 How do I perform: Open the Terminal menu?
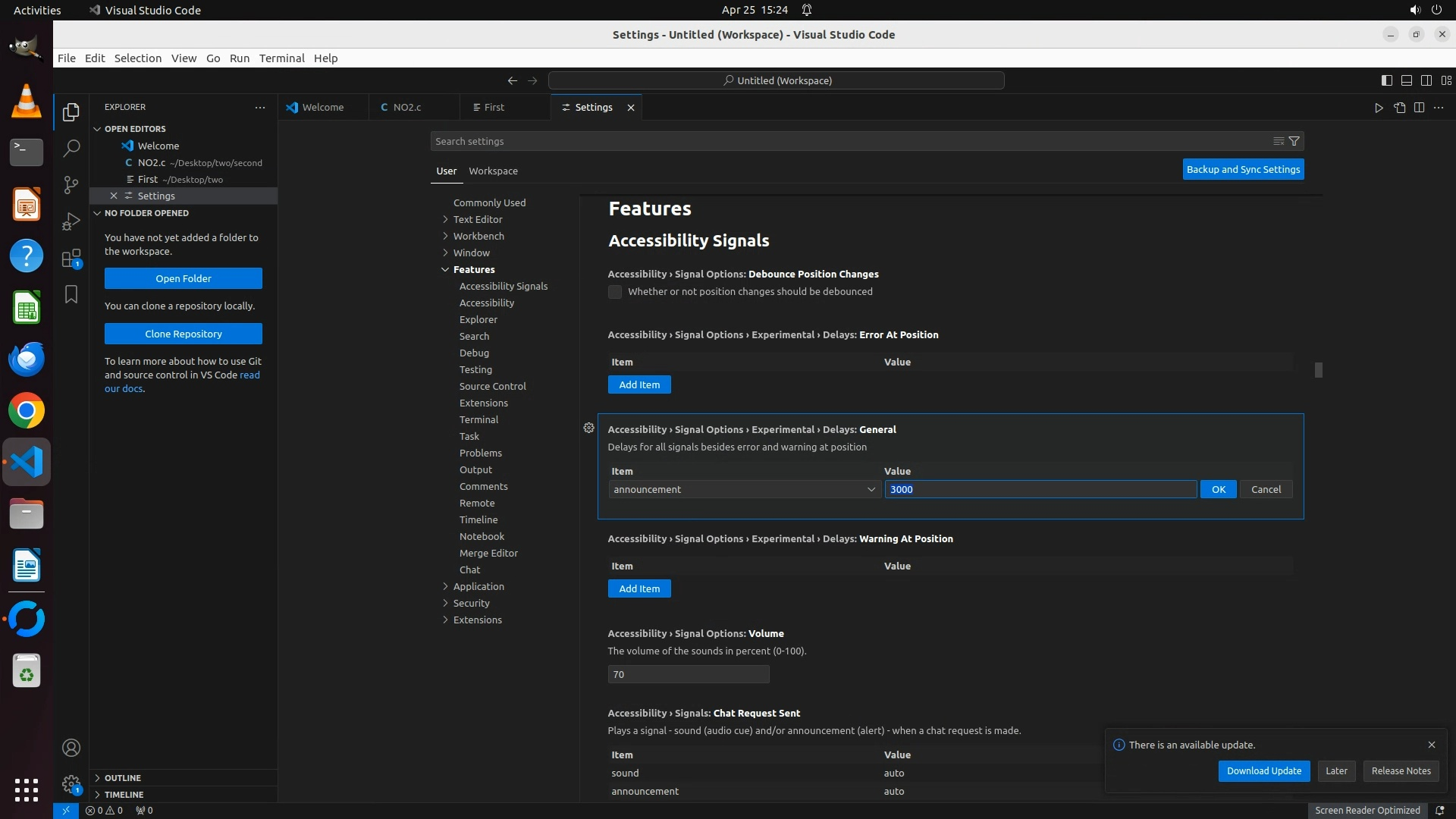click(x=281, y=58)
